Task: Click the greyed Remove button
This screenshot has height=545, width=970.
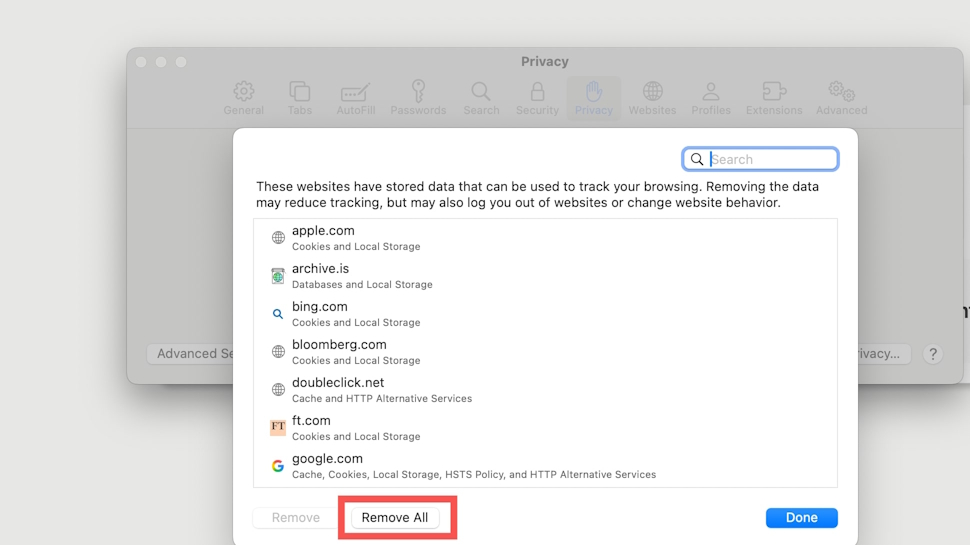Action: (x=296, y=517)
